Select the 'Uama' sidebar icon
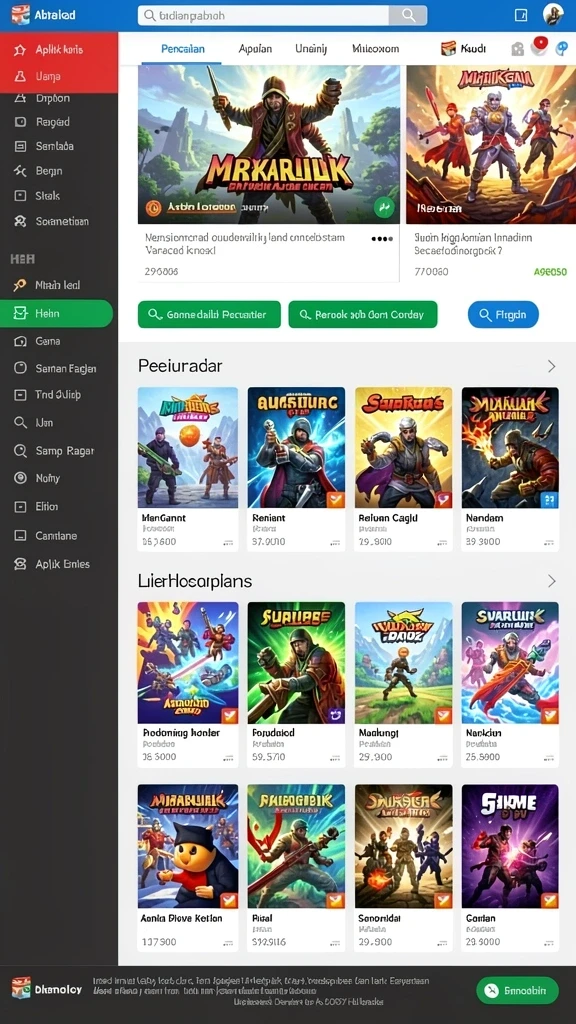Screen dimensions: 576x1024 tap(20, 76)
